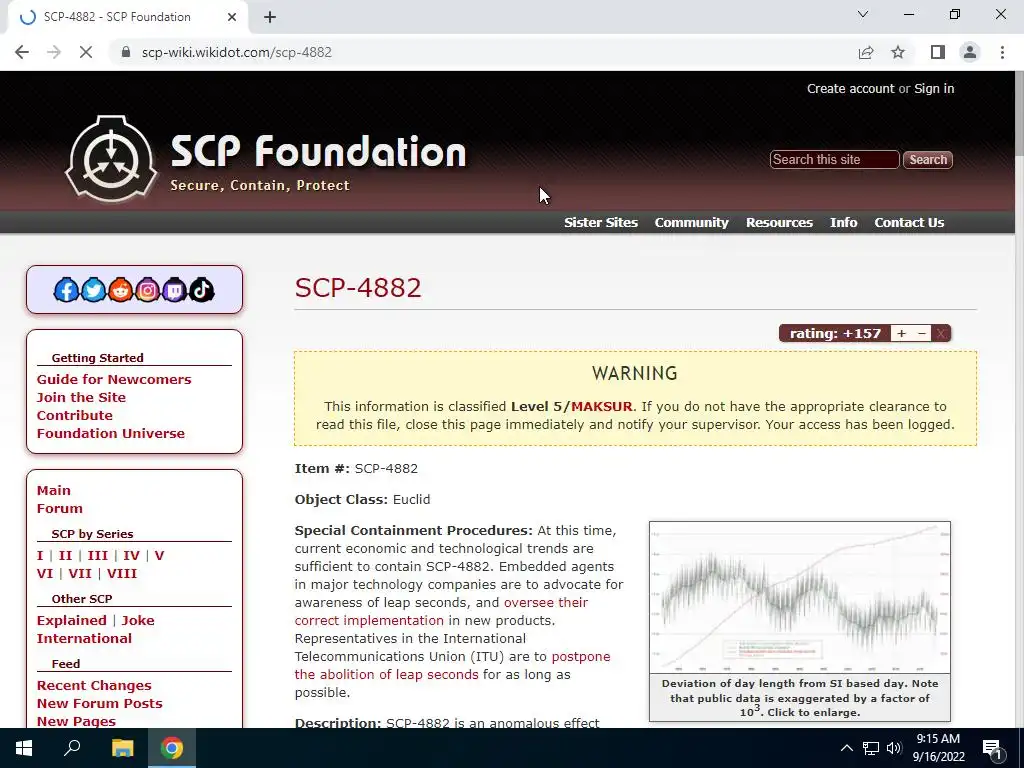This screenshot has width=1024, height=768.
Task: Cancel vote with the X button
Action: 941,334
